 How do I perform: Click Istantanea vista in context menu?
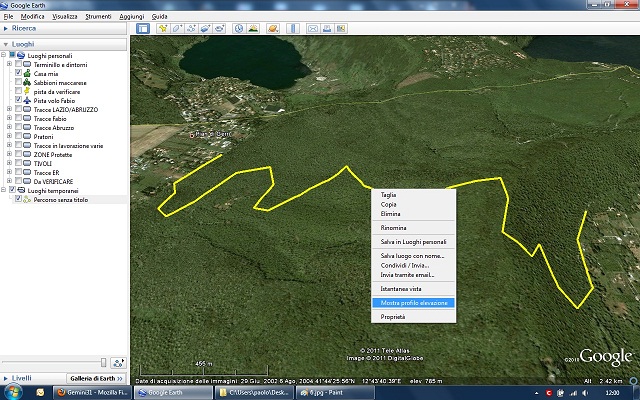[x=413, y=289]
